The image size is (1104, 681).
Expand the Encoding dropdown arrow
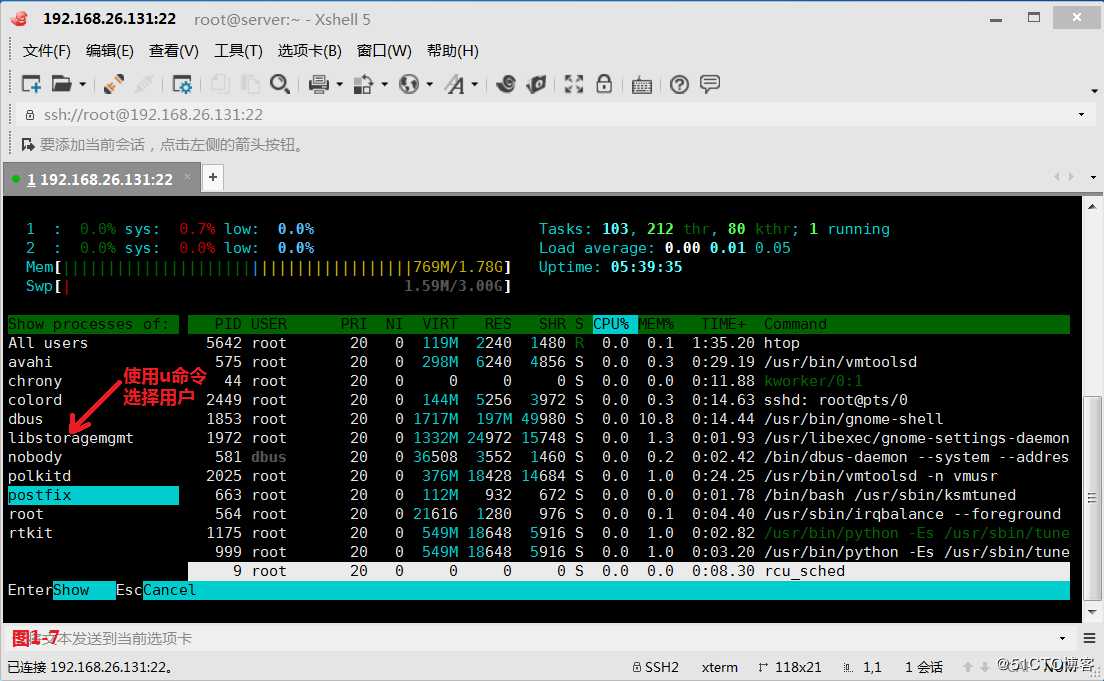click(429, 85)
